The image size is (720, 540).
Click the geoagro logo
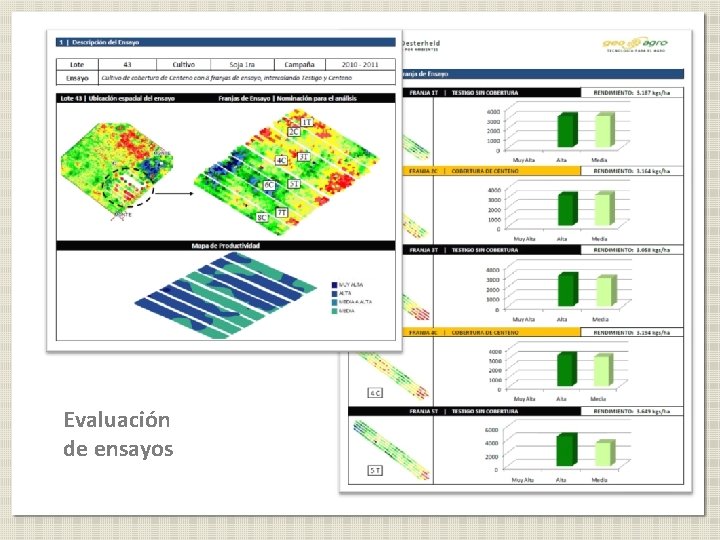(x=635, y=45)
